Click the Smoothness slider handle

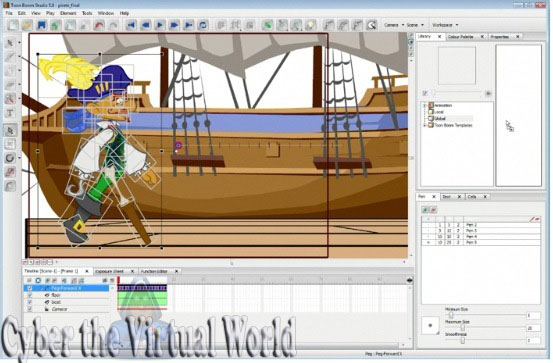coord(462,340)
